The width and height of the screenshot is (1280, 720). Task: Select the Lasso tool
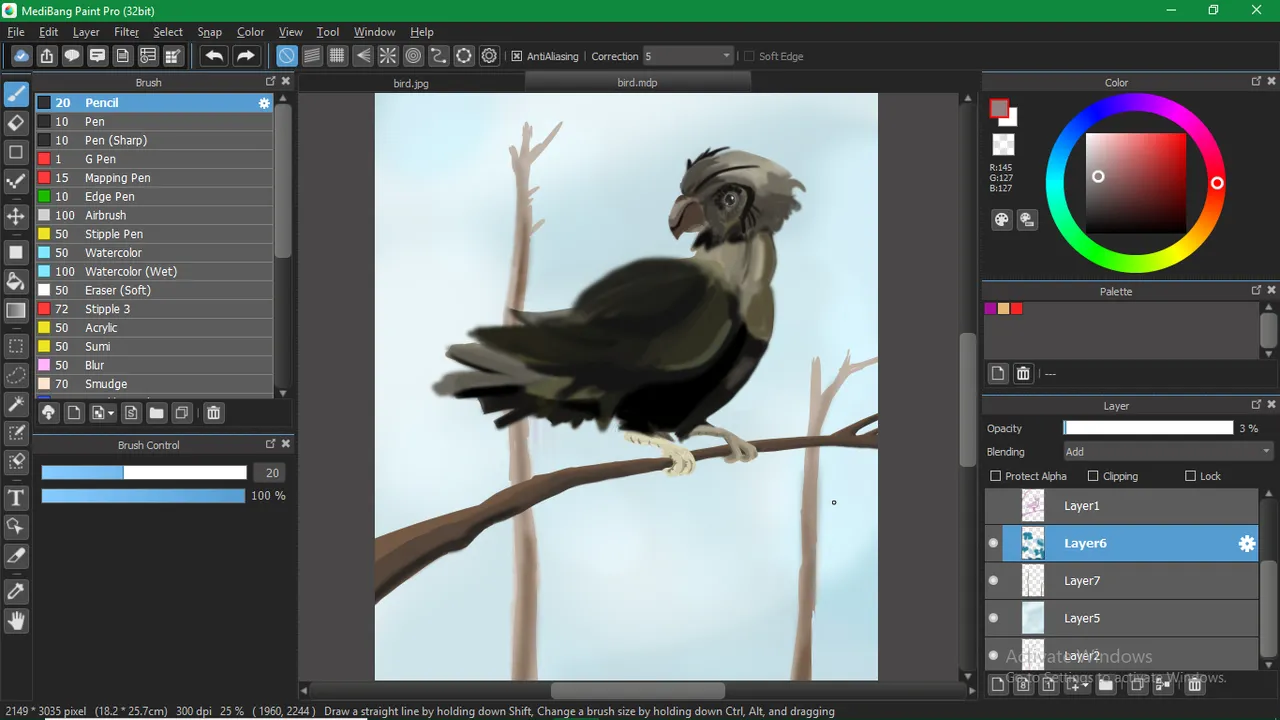tap(16, 375)
